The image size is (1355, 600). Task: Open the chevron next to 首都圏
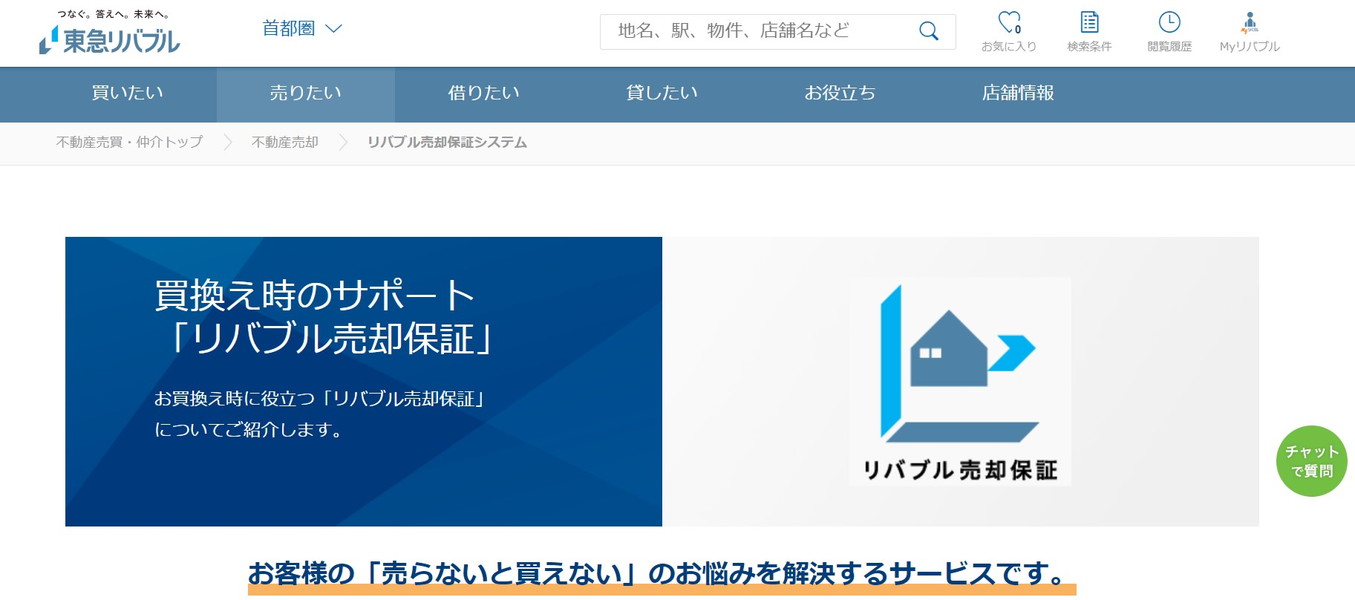(x=334, y=29)
